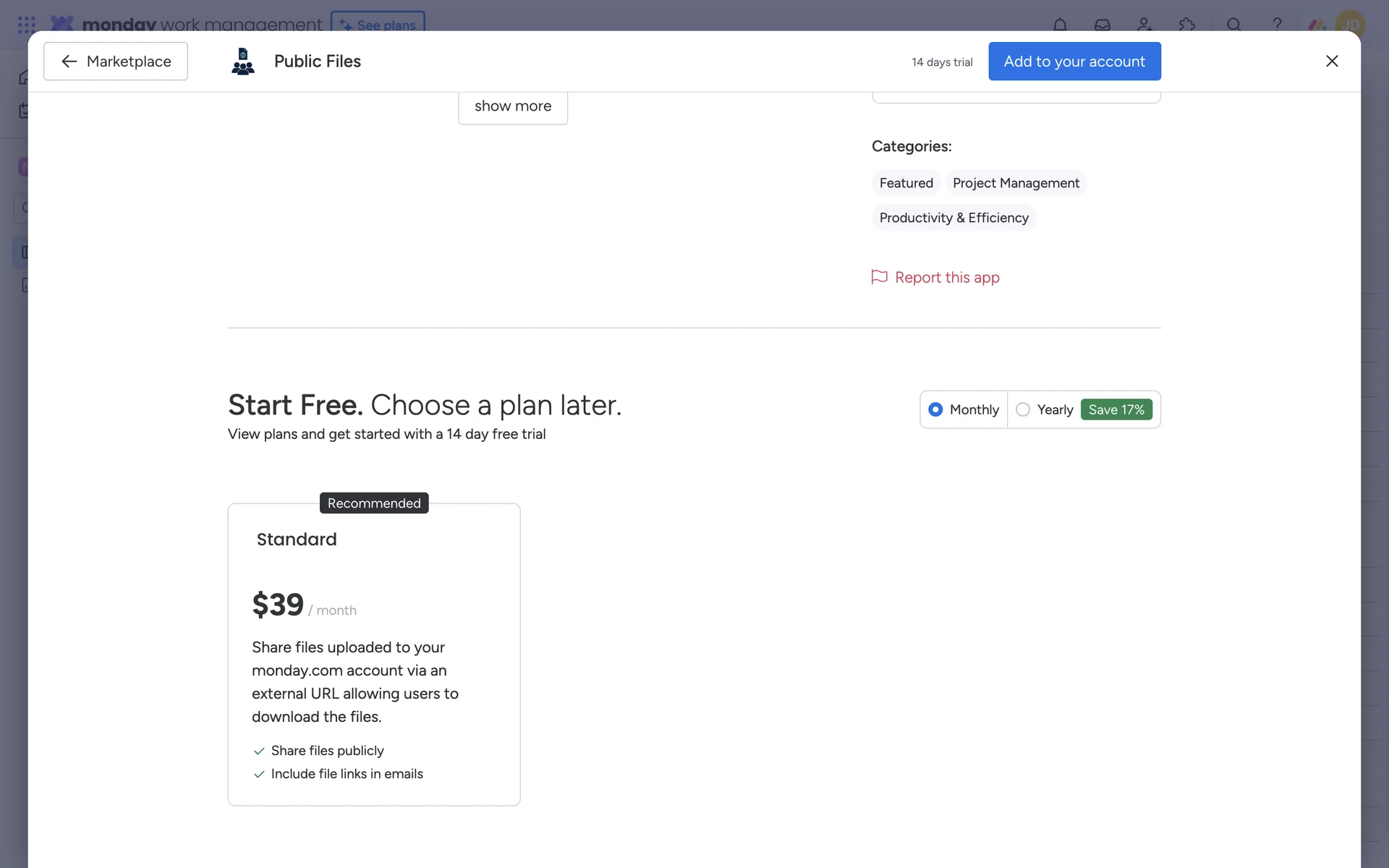This screenshot has width=1389, height=868.
Task: Open the inbox tray icon
Action: pyautogui.click(x=1102, y=24)
